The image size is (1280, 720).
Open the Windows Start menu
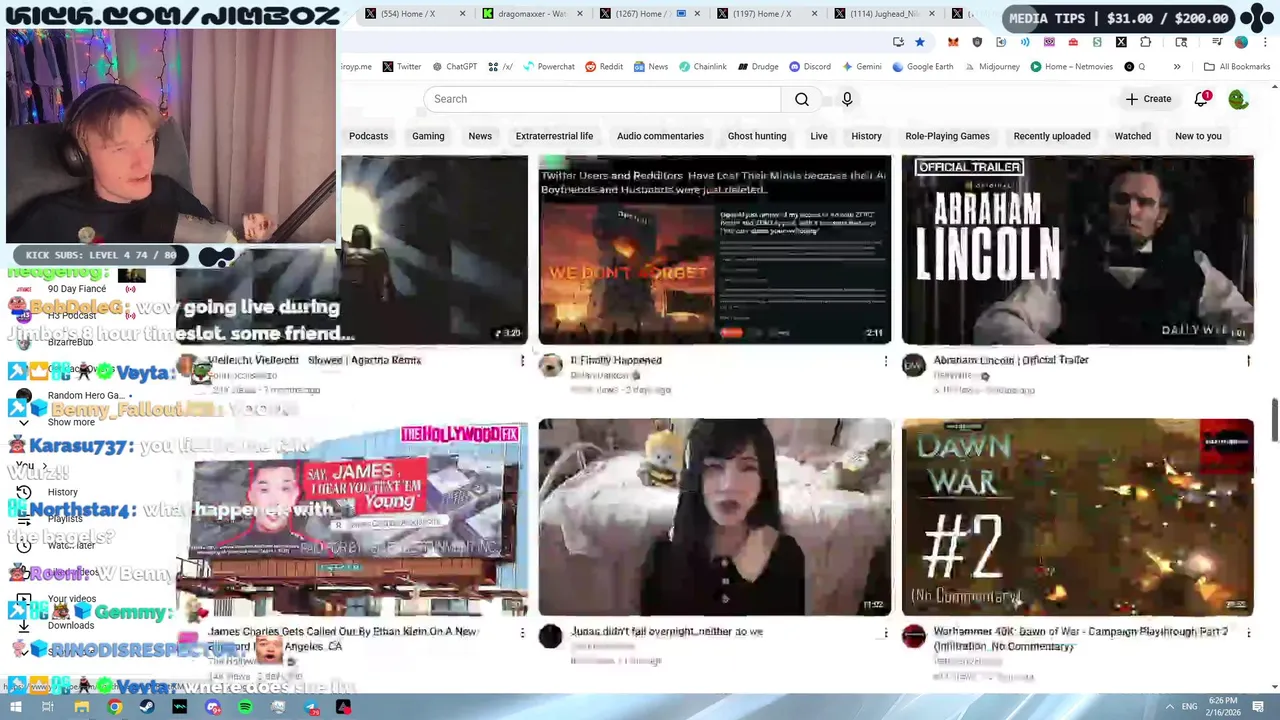16,707
